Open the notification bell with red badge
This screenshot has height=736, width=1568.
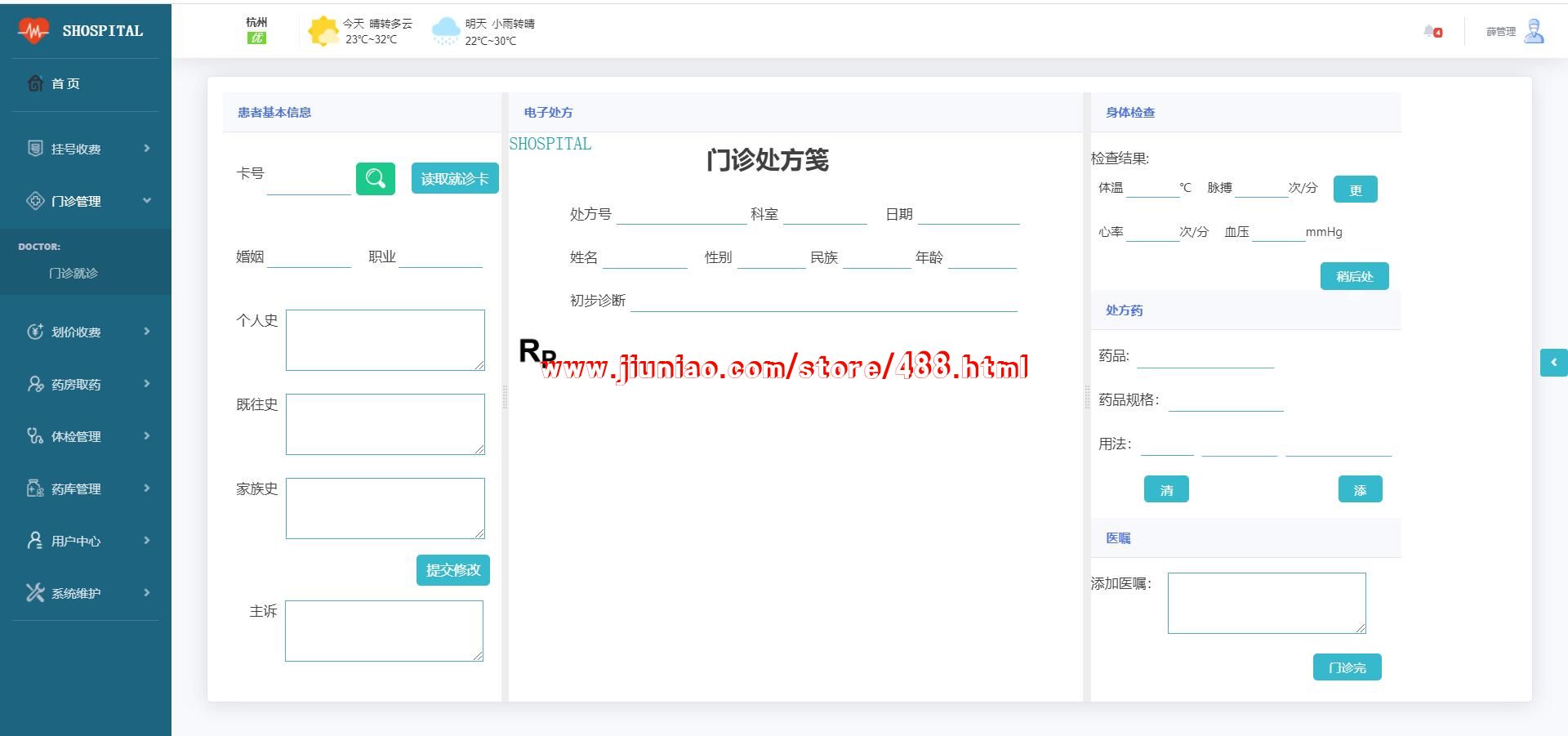pos(1432,32)
